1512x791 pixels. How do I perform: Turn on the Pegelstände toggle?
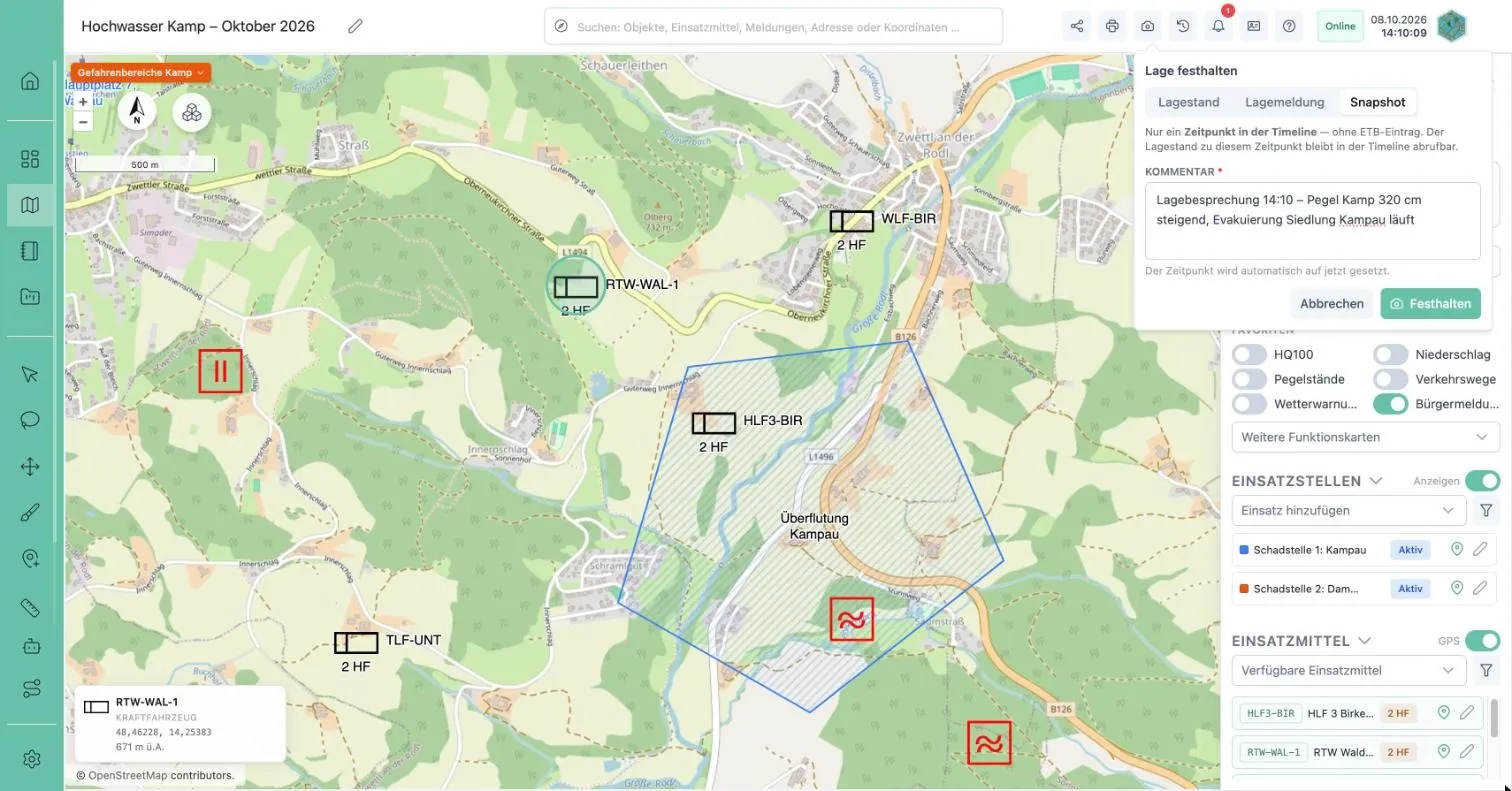[x=1250, y=379]
